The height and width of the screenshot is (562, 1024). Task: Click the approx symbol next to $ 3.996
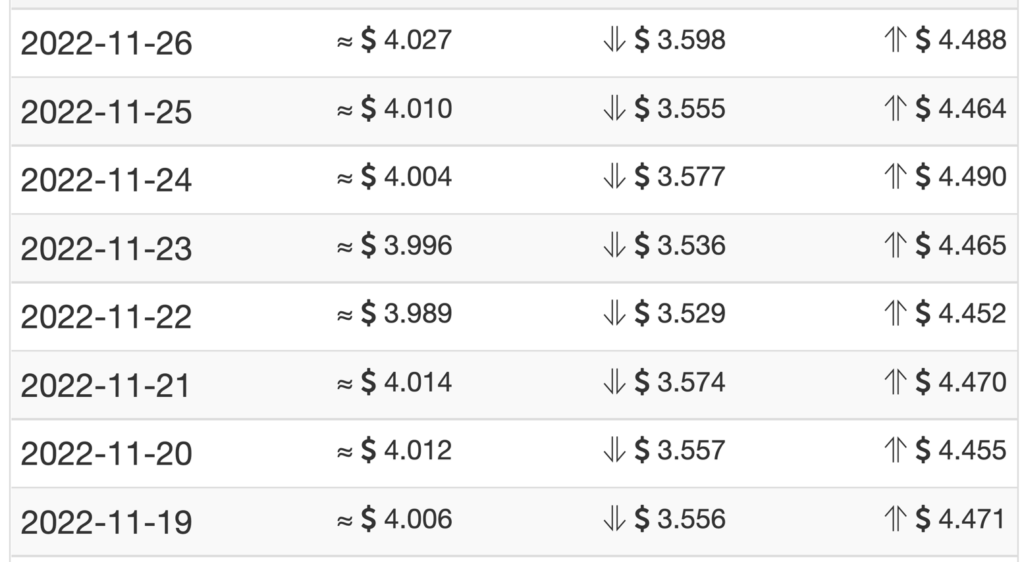coord(345,247)
